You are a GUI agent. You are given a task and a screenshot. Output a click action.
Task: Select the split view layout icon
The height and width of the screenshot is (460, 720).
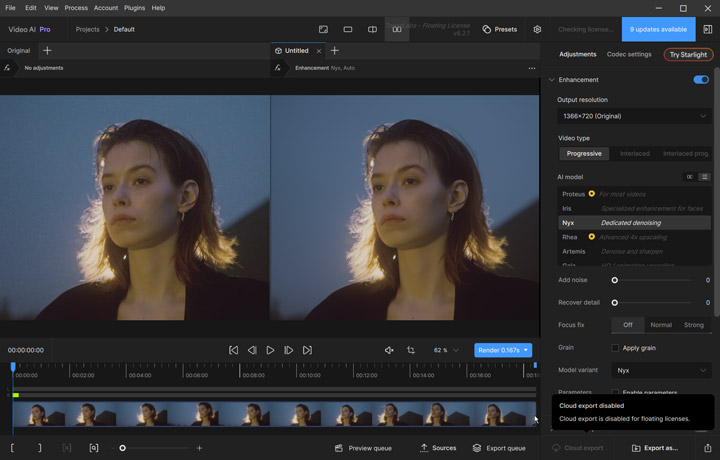(372, 29)
